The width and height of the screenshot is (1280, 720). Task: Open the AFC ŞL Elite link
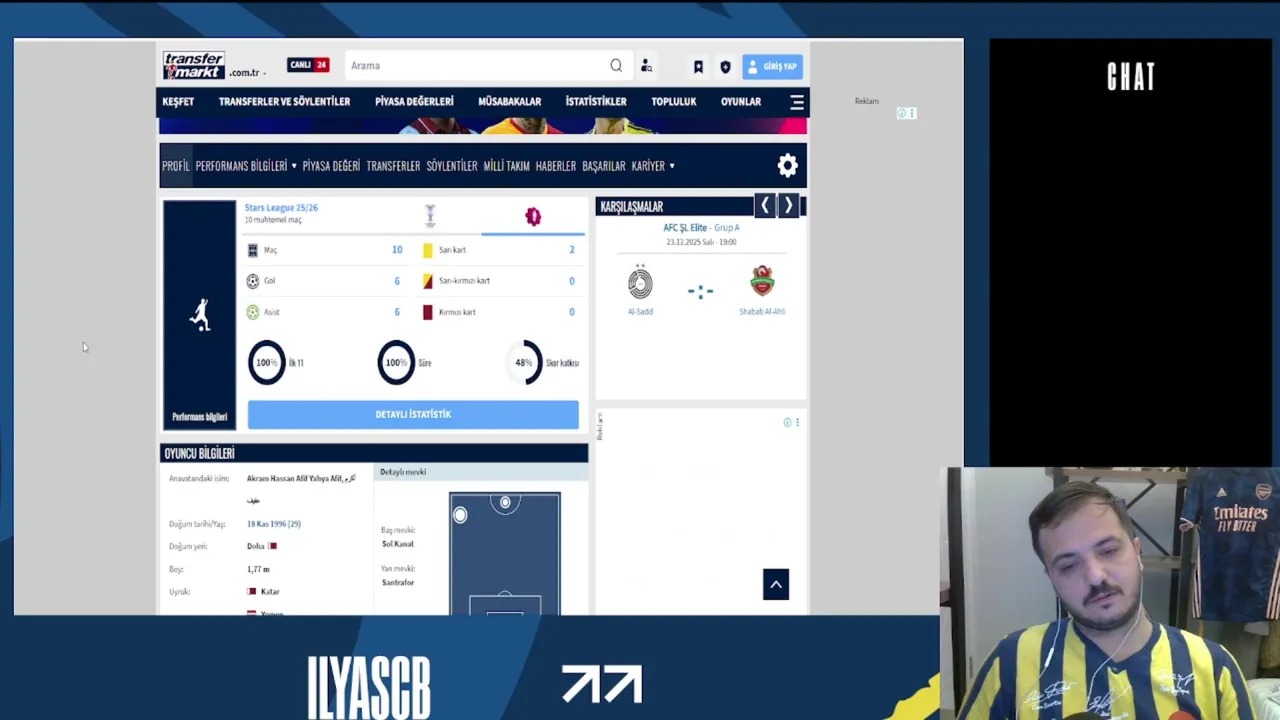685,228
